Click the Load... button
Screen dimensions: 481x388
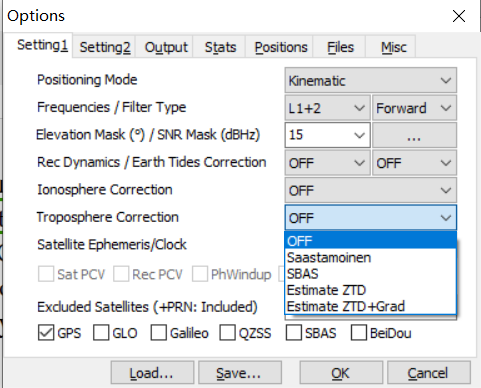pyautogui.click(x=152, y=373)
